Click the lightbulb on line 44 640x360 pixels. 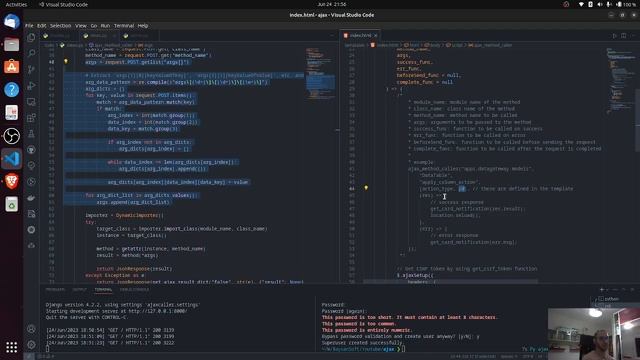pyautogui.click(x=366, y=188)
